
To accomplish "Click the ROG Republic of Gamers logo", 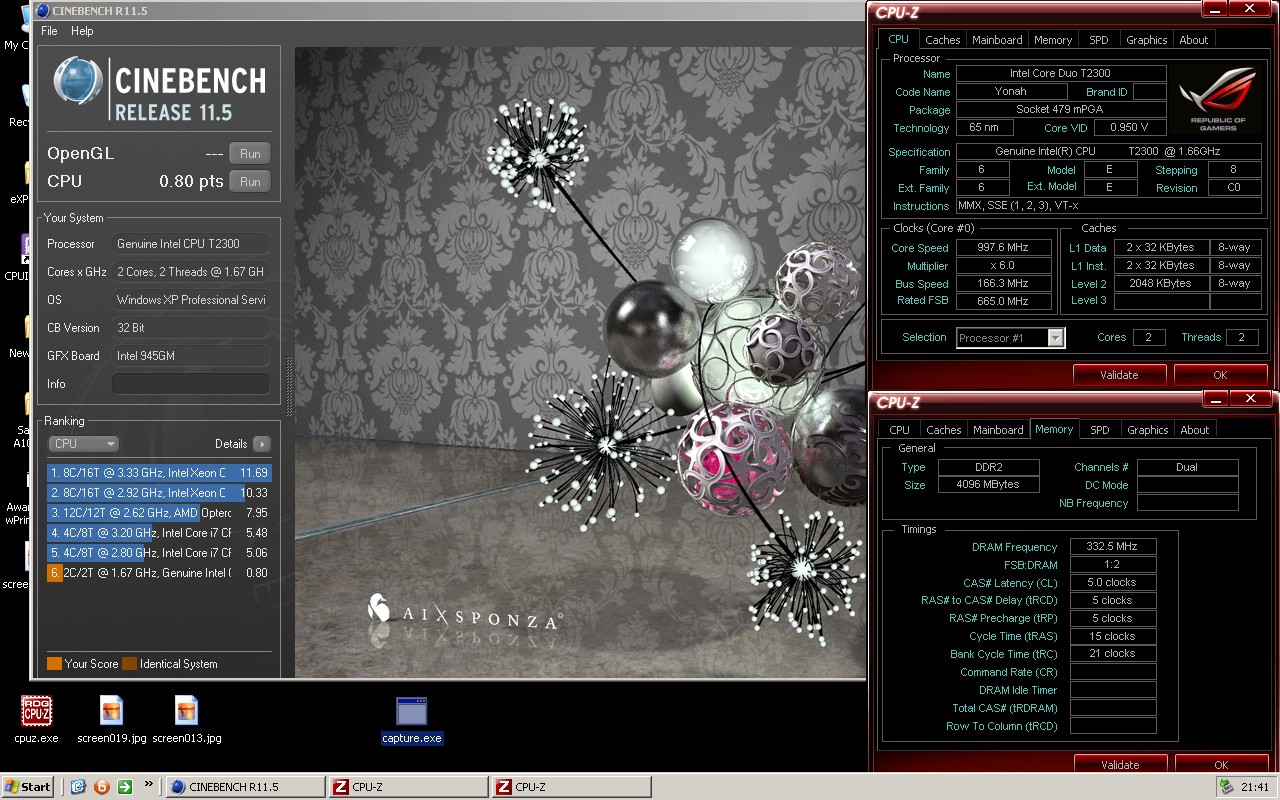I will pos(1217,100).
